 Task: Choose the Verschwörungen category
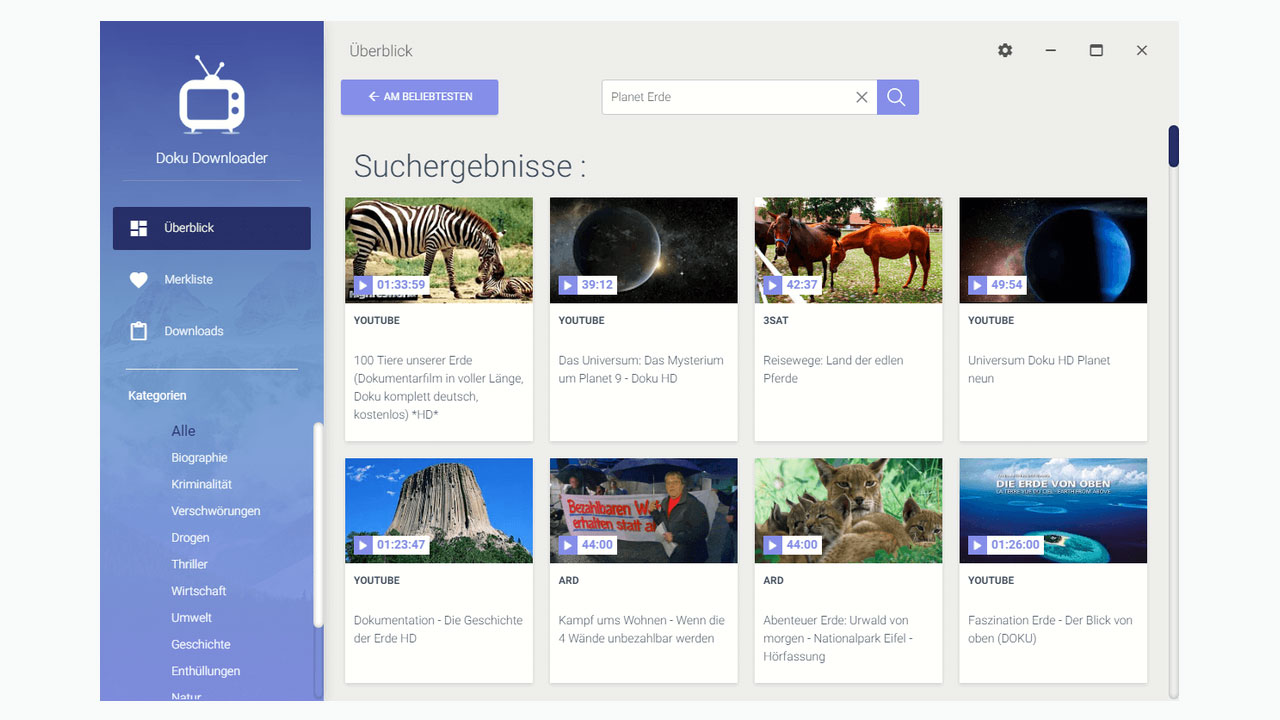tap(215, 511)
